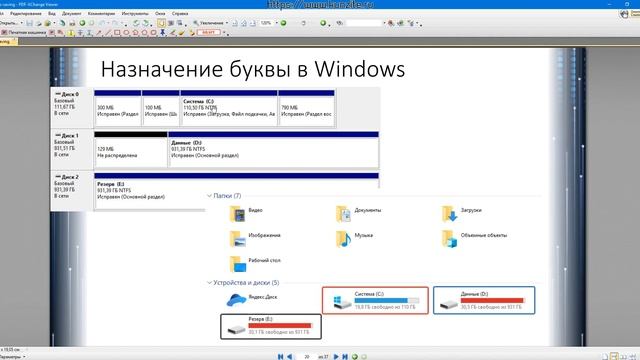Open the stamp selection box

coord(209,32)
